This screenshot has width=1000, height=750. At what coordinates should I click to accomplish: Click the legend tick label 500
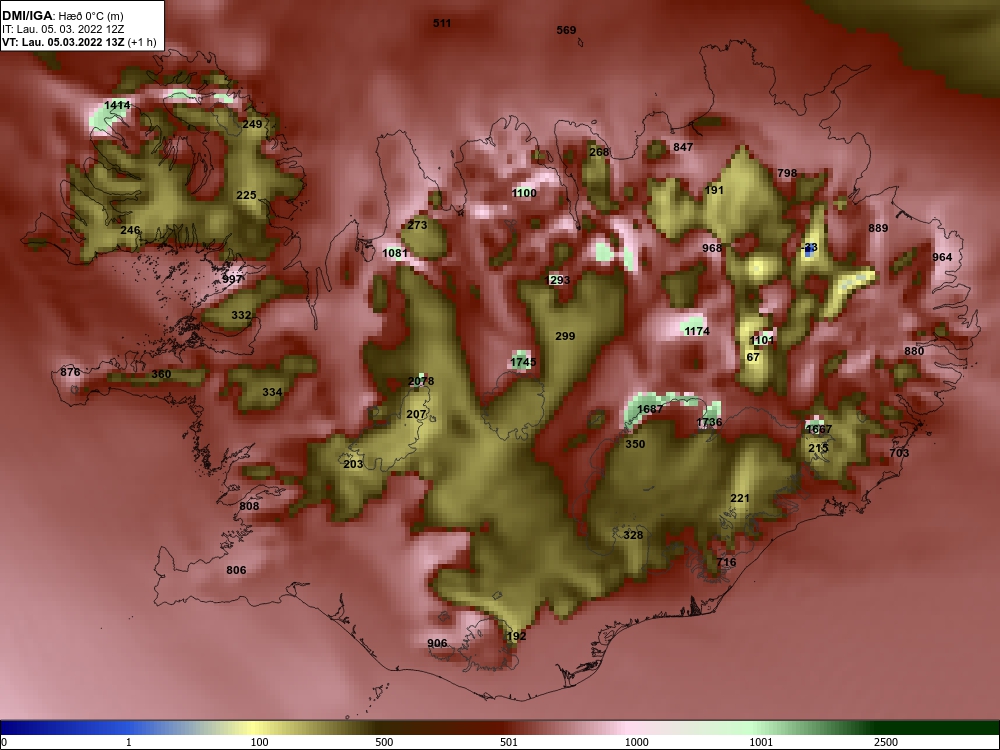384,742
